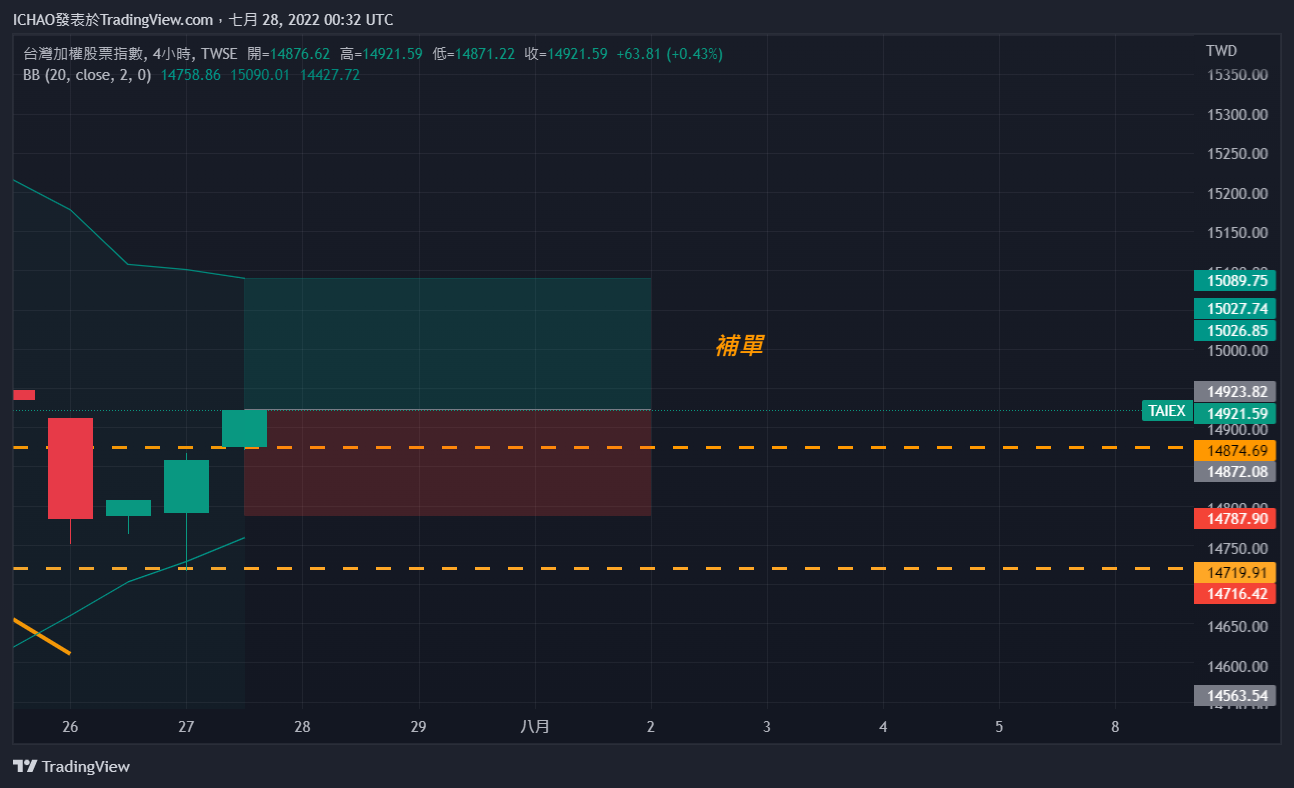This screenshot has width=1294, height=788.
Task: Click the 開=14876.62 open value in header
Action: tap(289, 54)
